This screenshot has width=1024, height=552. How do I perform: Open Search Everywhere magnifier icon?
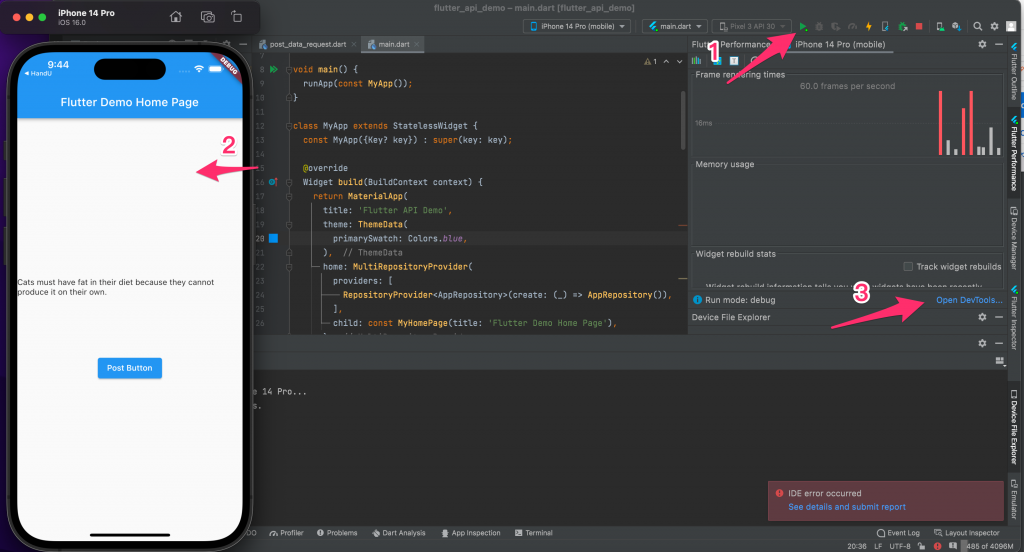[978, 27]
